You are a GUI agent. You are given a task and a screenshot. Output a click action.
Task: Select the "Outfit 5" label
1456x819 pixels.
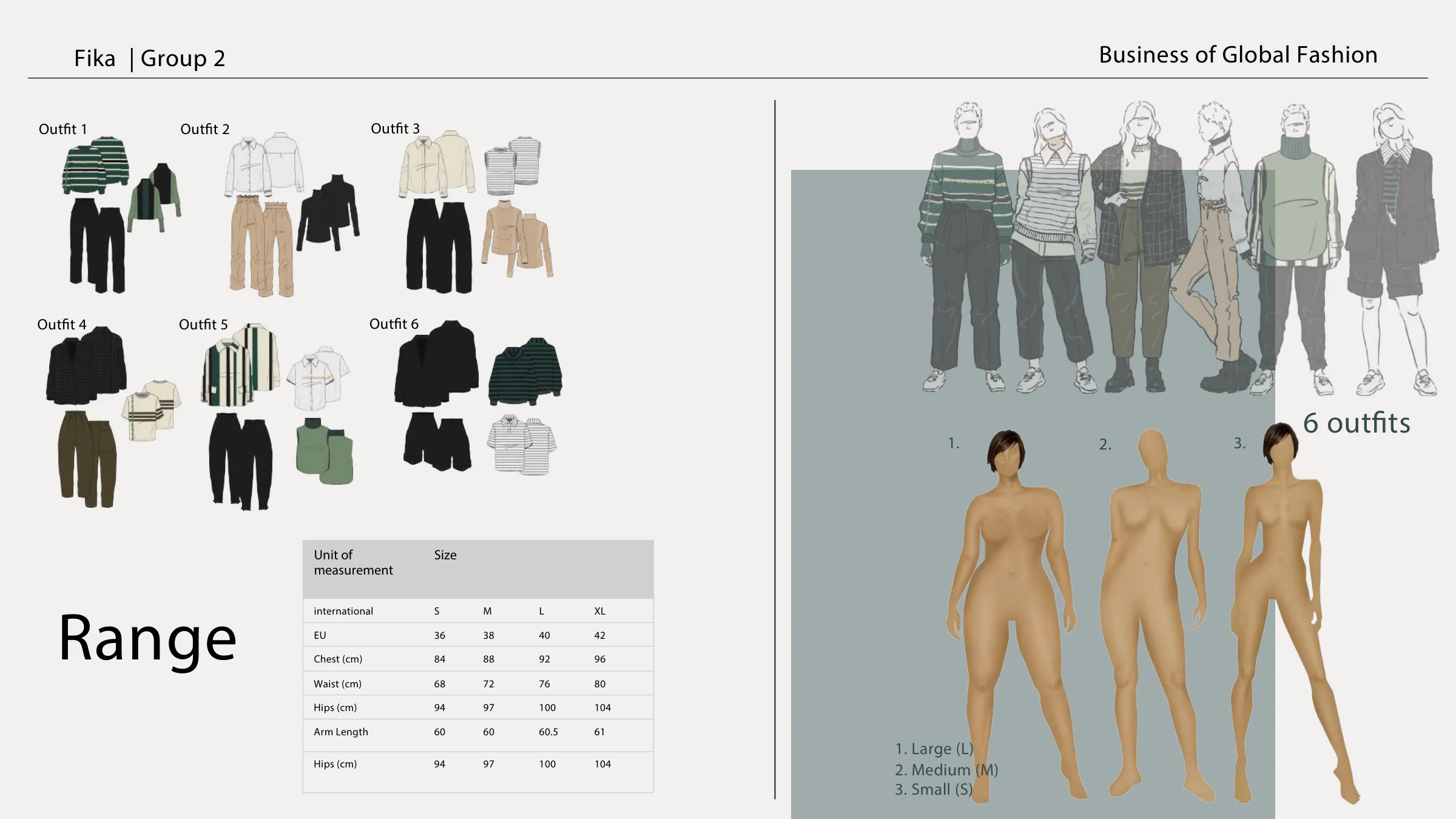[x=203, y=325]
